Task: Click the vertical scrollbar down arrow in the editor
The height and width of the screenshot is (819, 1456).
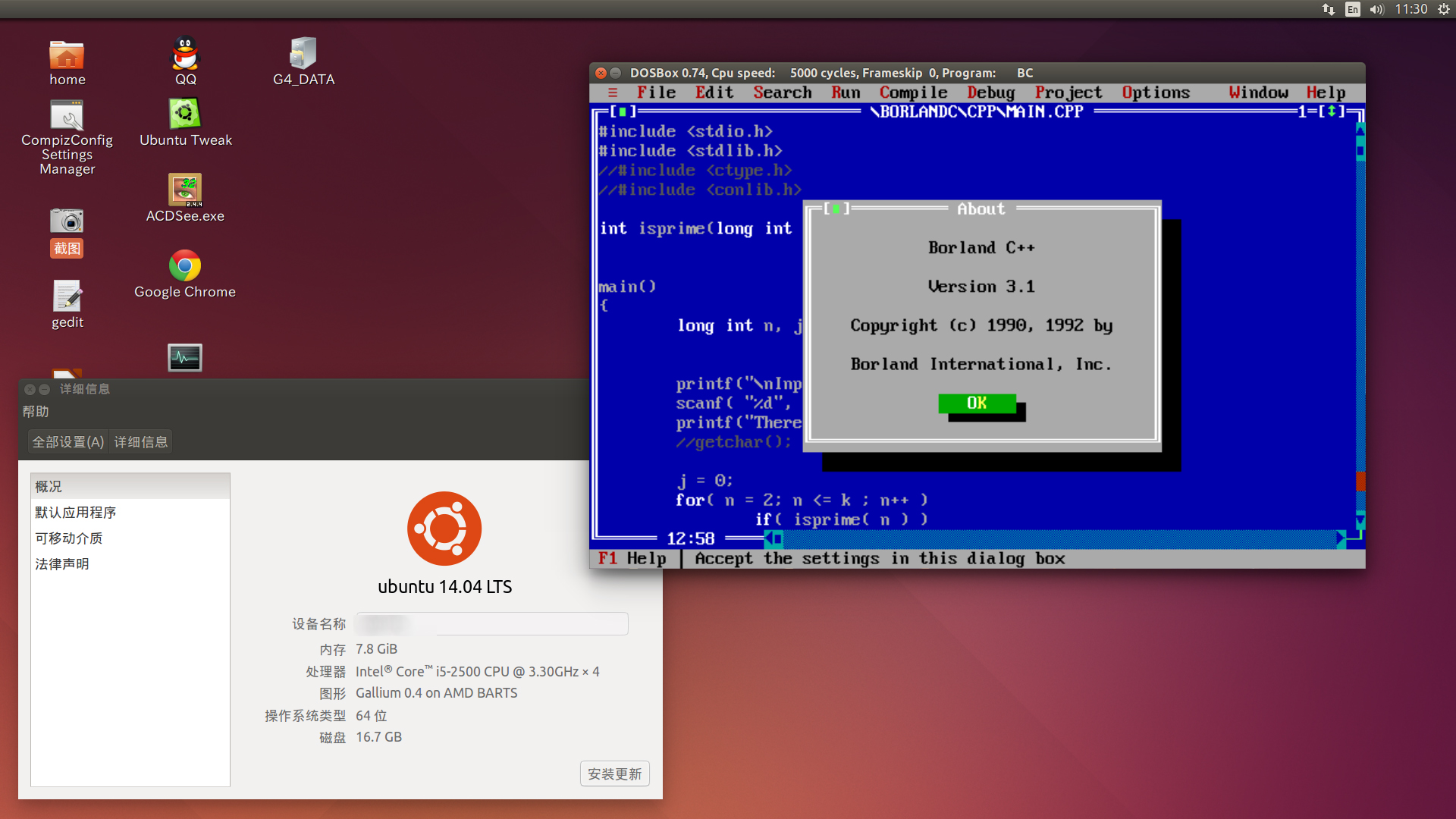Action: pyautogui.click(x=1360, y=520)
